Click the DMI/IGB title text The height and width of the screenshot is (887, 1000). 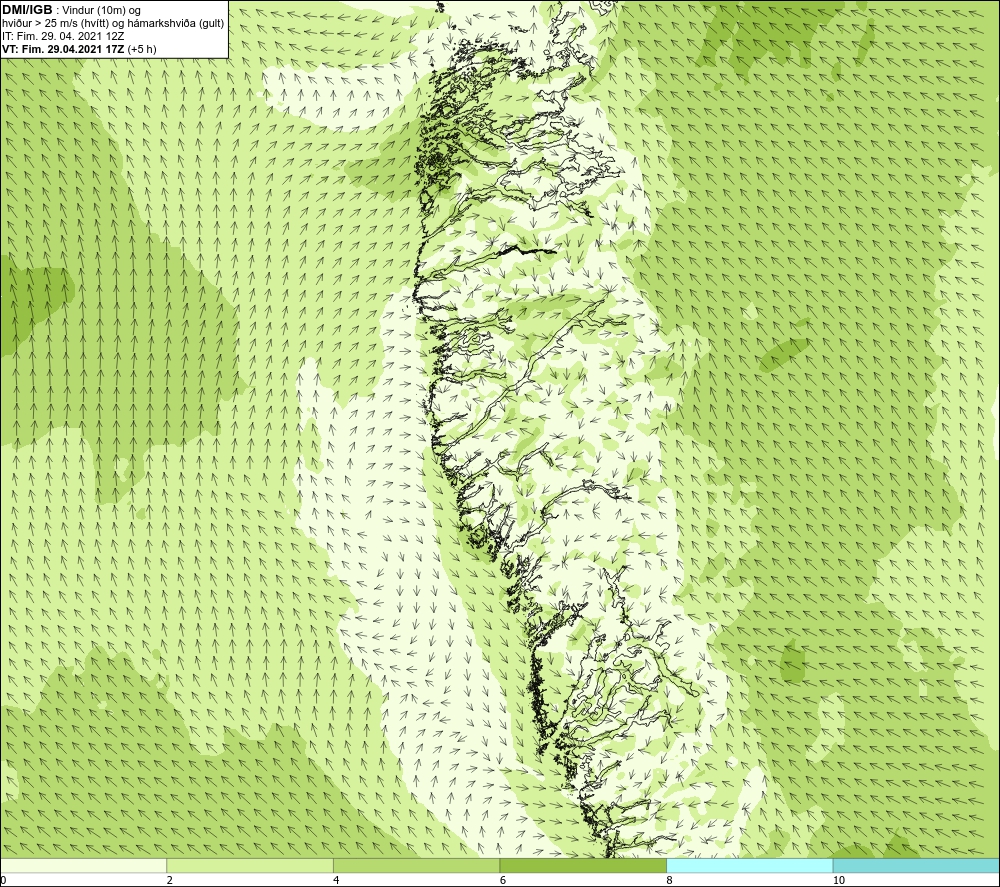27,10
